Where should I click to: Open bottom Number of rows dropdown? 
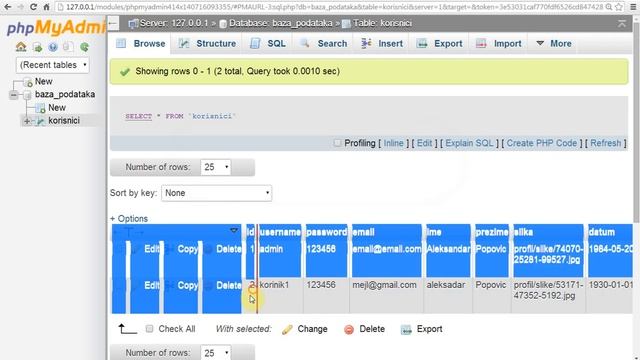click(x=216, y=352)
